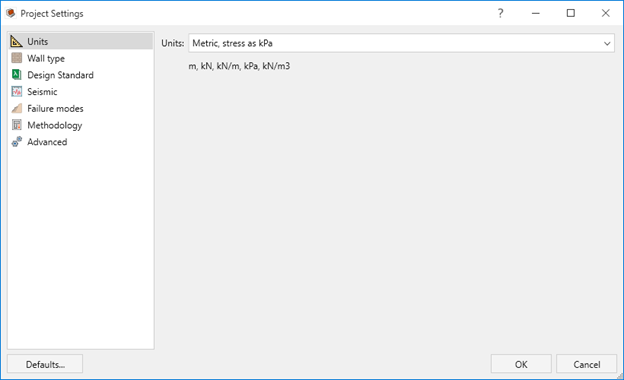The height and width of the screenshot is (380, 624).
Task: Click the Wall type brick icon
Action: (17, 58)
